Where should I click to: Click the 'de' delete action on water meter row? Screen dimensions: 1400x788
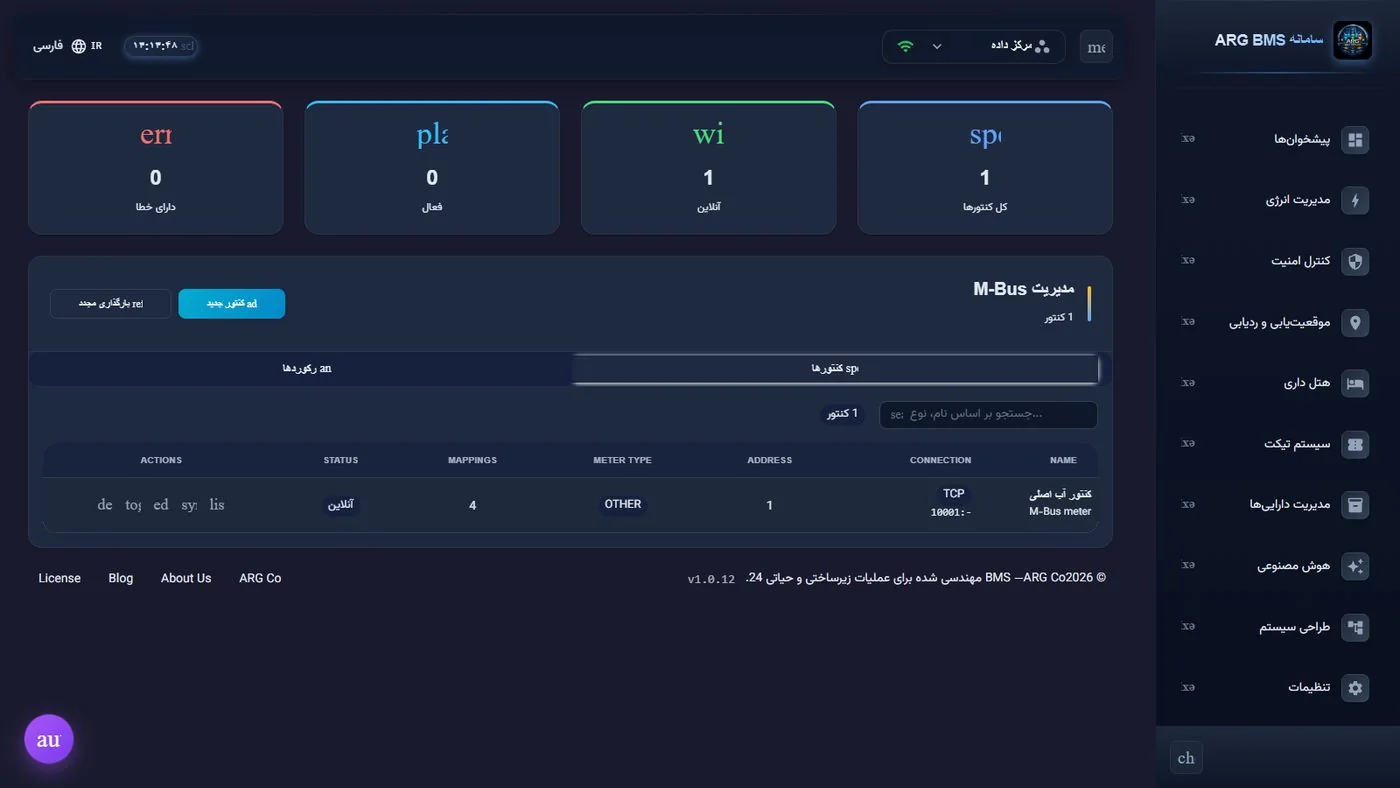(x=105, y=505)
